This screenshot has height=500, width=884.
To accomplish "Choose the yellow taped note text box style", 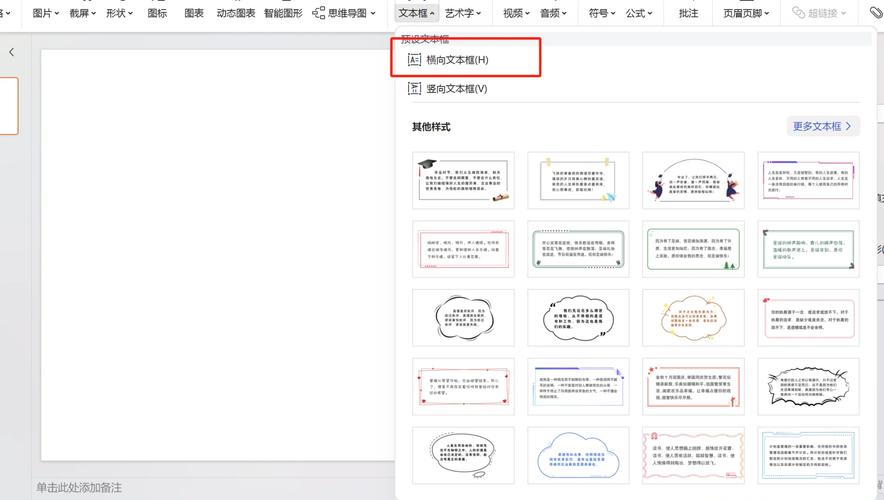I will pyautogui.click(x=578, y=180).
